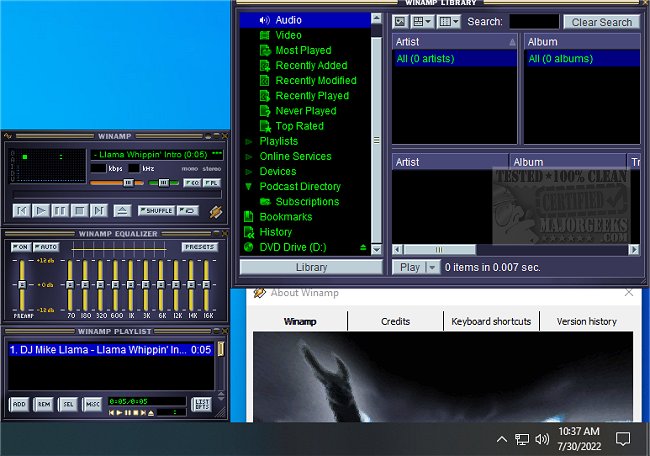Open the Keyboard shortcuts tab
The height and width of the screenshot is (456, 650).
[x=491, y=322]
